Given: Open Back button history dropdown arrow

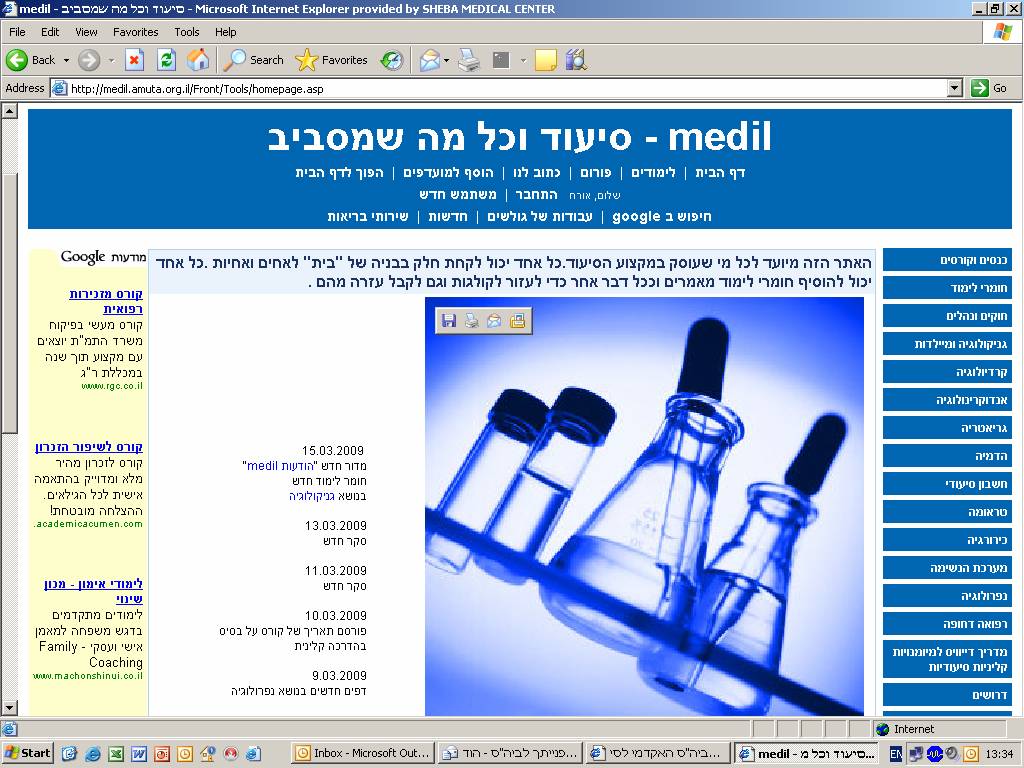Looking at the screenshot, I should coord(66,60).
